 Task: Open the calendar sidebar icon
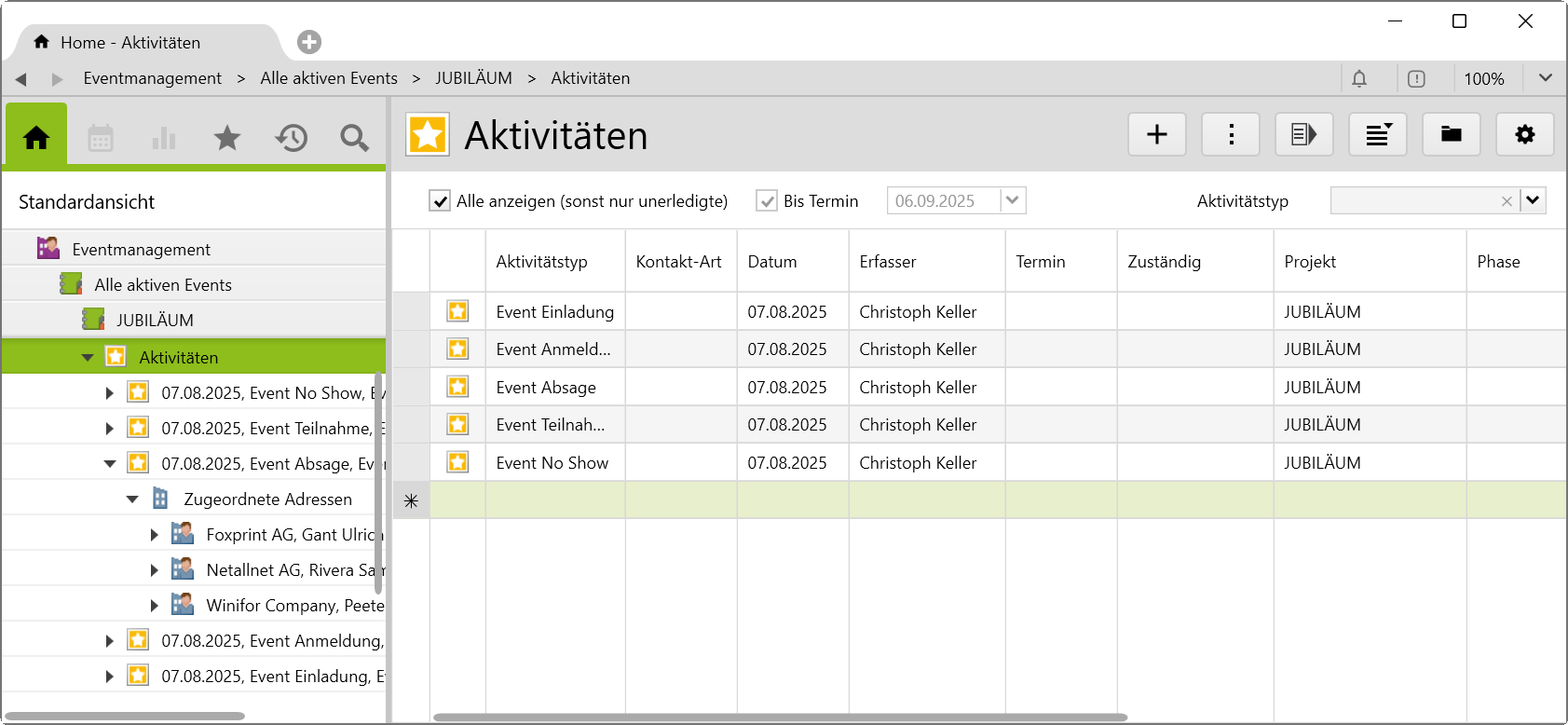pyautogui.click(x=101, y=138)
